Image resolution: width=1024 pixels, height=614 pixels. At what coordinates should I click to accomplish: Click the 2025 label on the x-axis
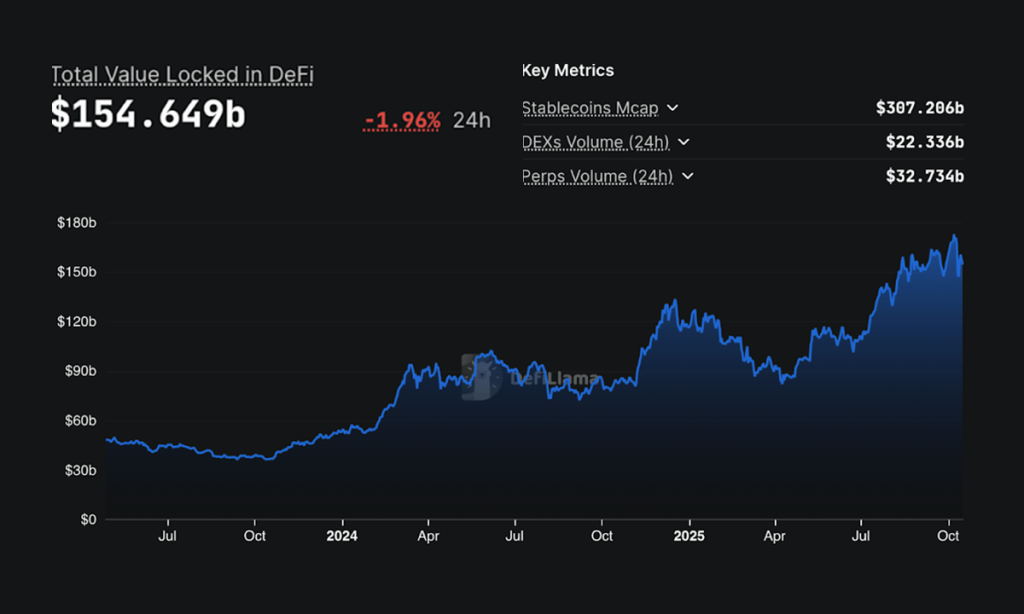[x=689, y=536]
